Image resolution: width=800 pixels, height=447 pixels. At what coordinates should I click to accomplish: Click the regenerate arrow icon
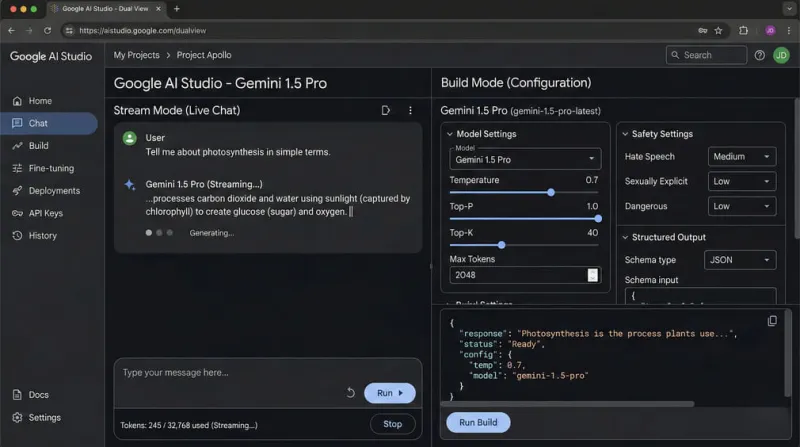[x=351, y=392]
